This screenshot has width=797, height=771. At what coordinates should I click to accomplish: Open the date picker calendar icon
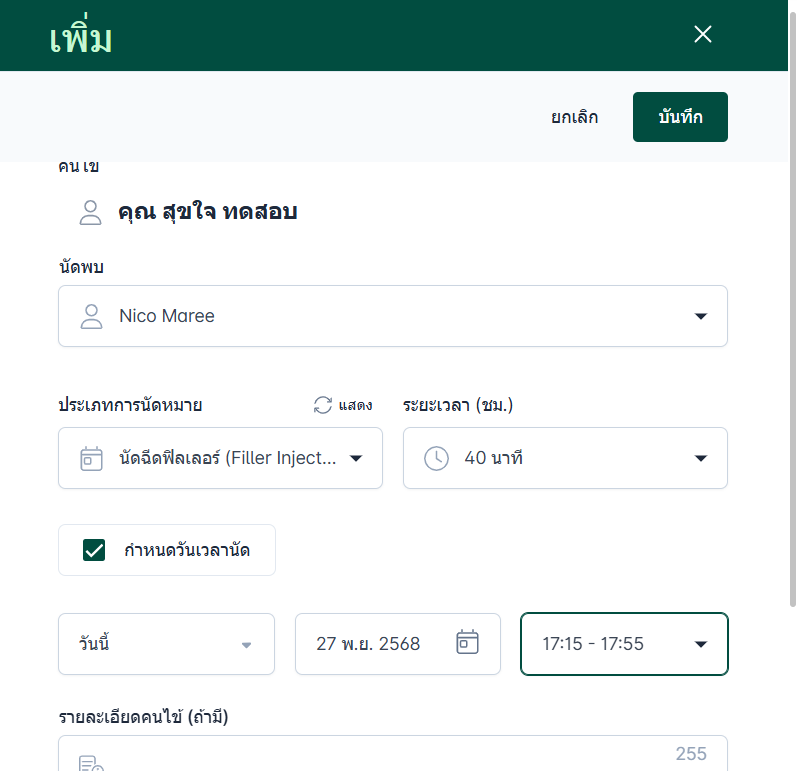click(x=467, y=642)
